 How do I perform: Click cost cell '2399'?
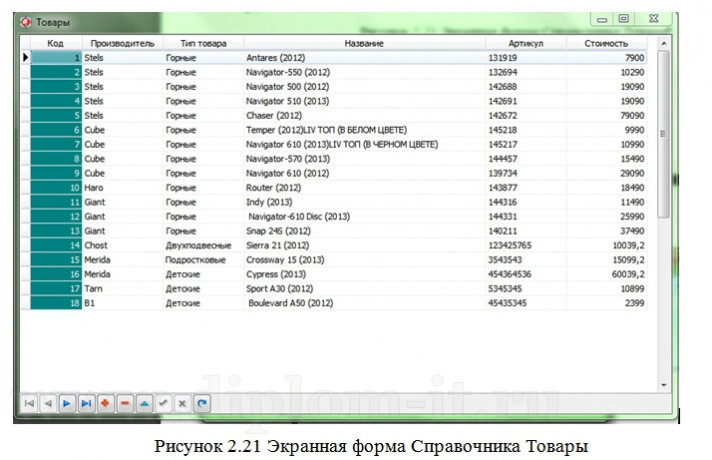tap(607, 303)
